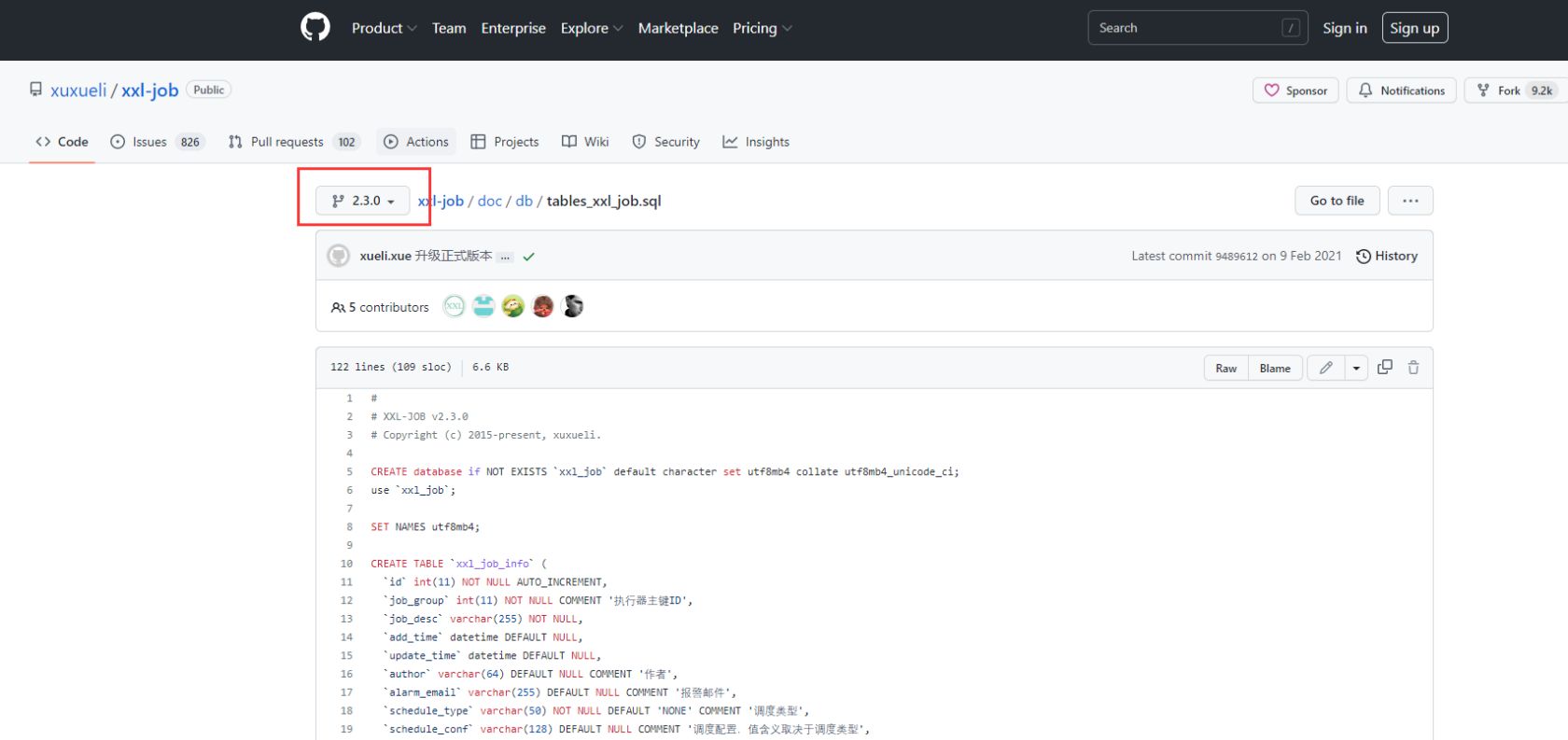The width and height of the screenshot is (1568, 740).
Task: Open GitHub home via Octocat logo
Action: point(315,27)
